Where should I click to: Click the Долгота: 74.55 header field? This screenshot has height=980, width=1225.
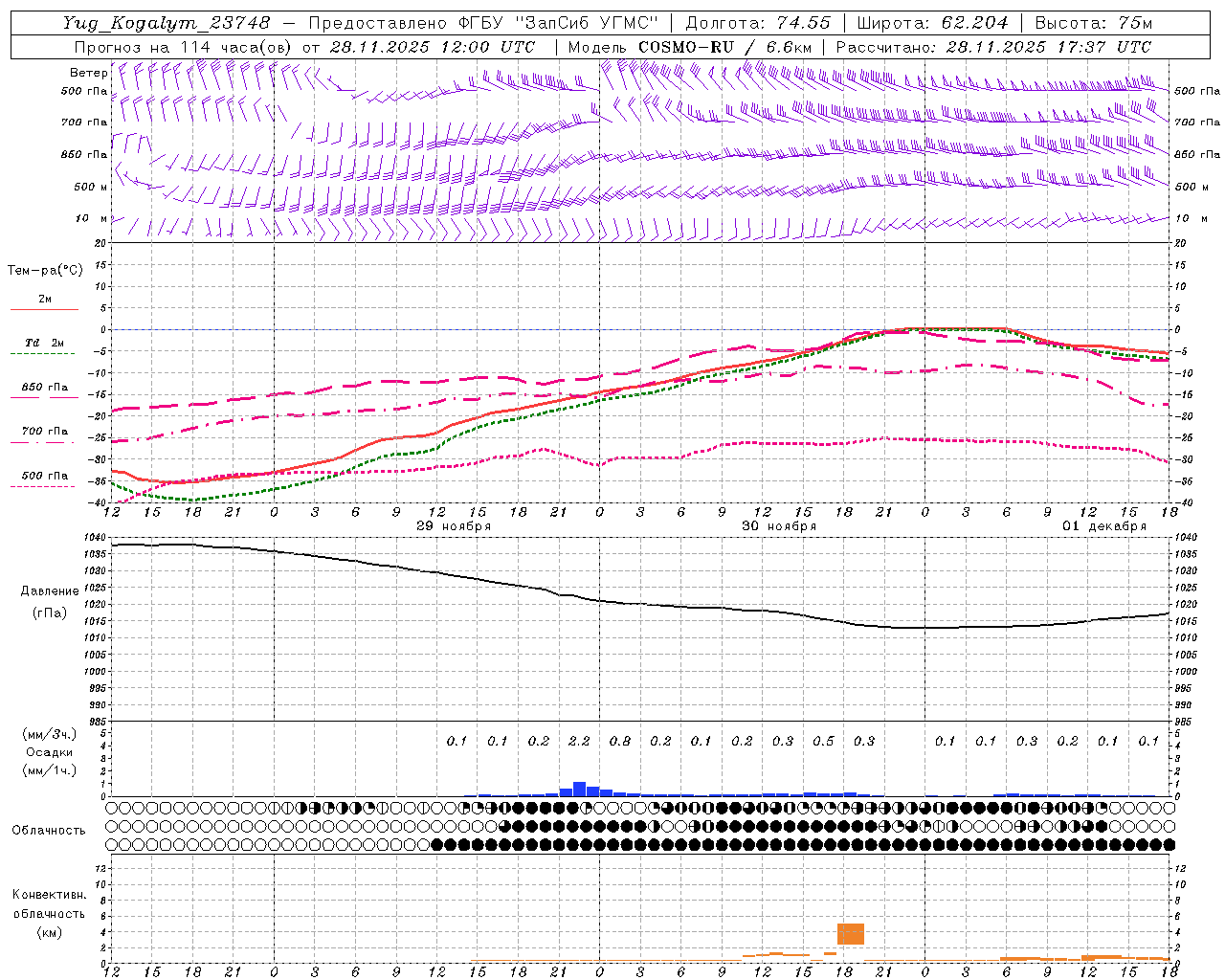coord(758,23)
